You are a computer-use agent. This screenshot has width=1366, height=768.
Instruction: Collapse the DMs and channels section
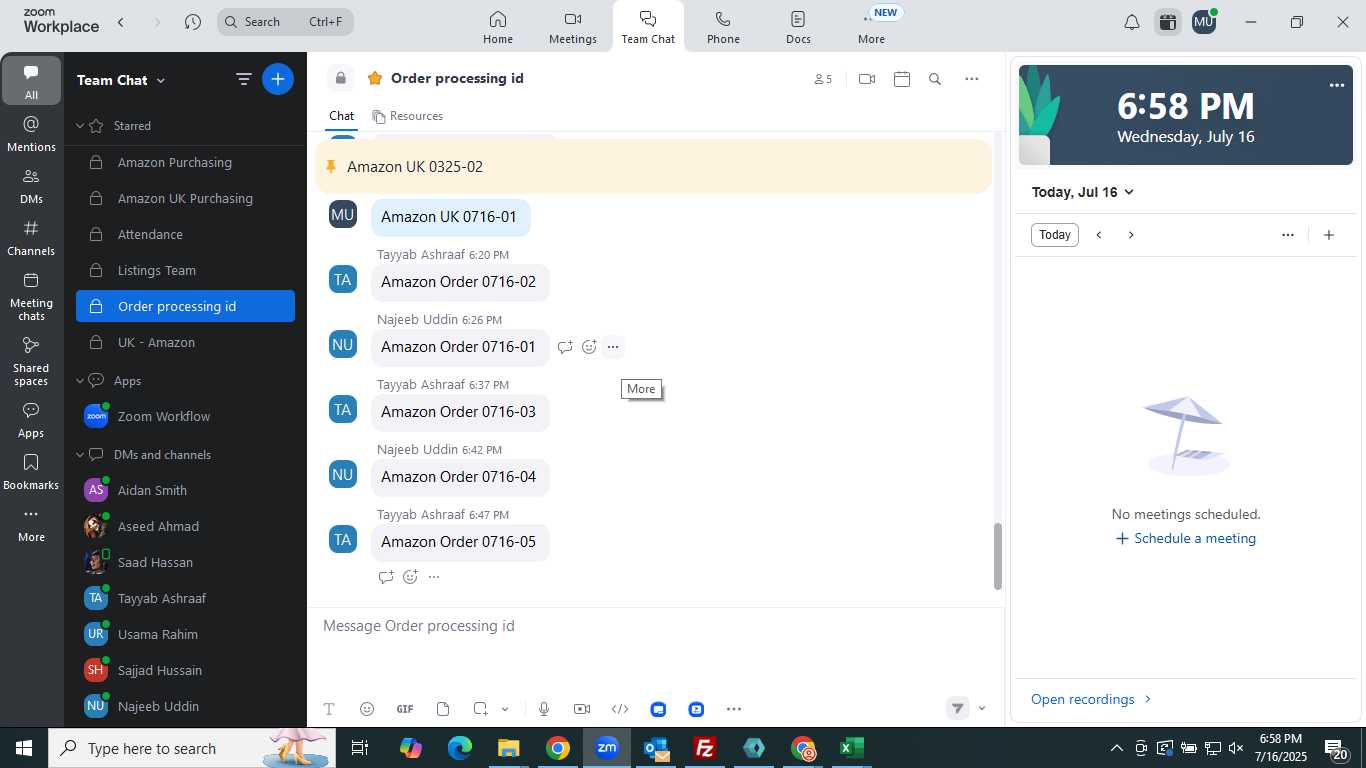tap(82, 455)
